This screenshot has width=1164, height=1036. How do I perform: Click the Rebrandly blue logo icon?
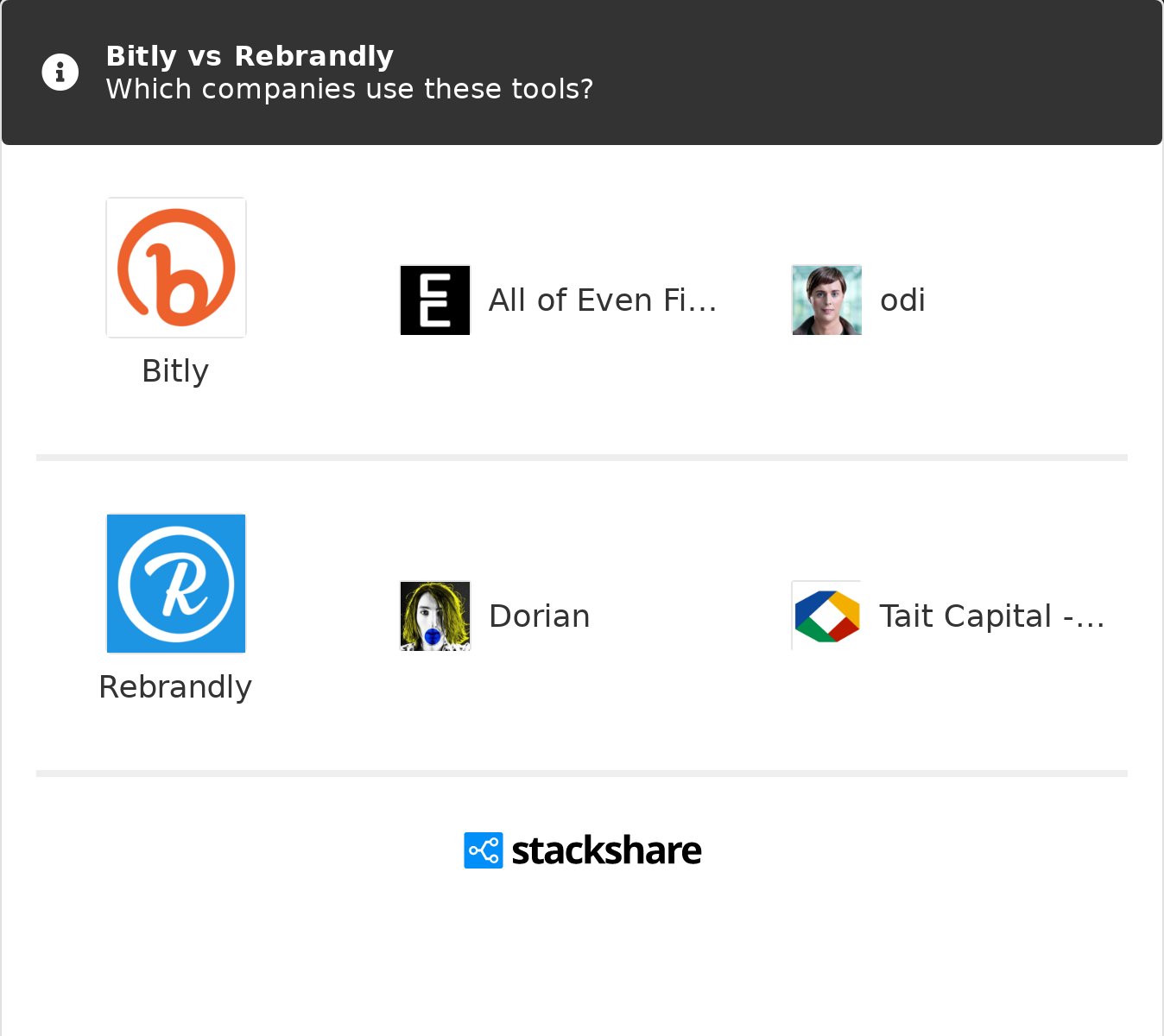pyautogui.click(x=176, y=584)
